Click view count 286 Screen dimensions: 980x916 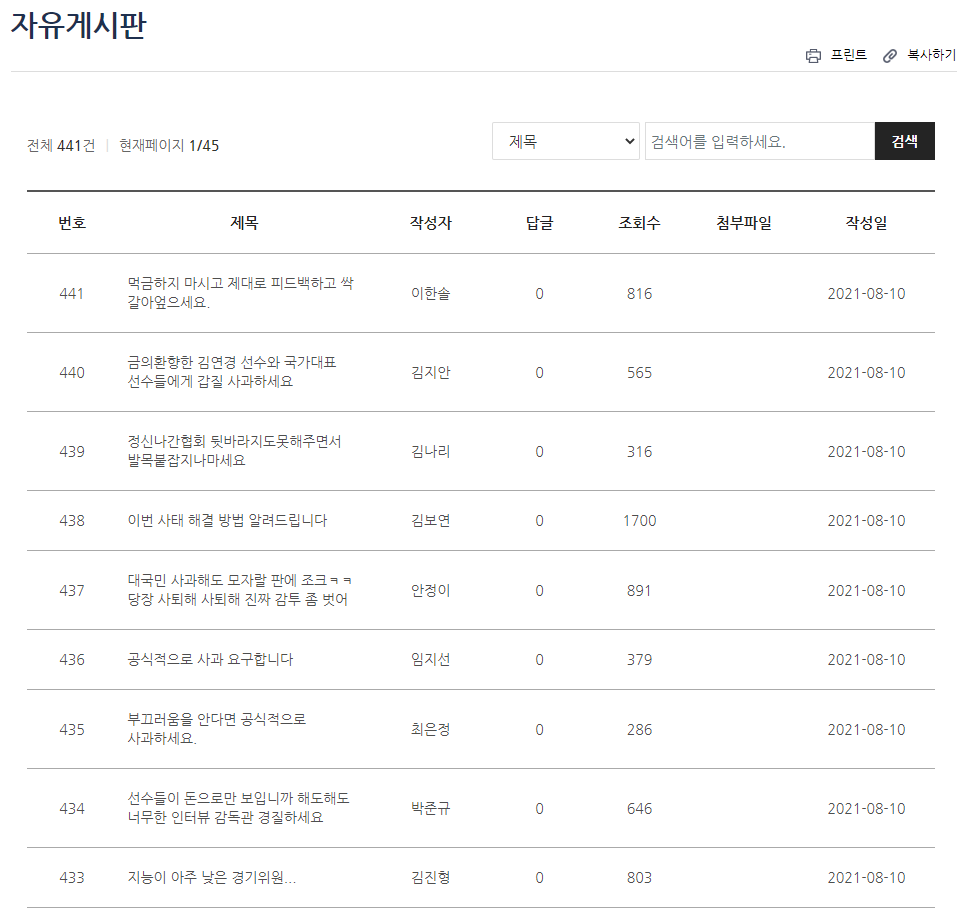click(639, 729)
